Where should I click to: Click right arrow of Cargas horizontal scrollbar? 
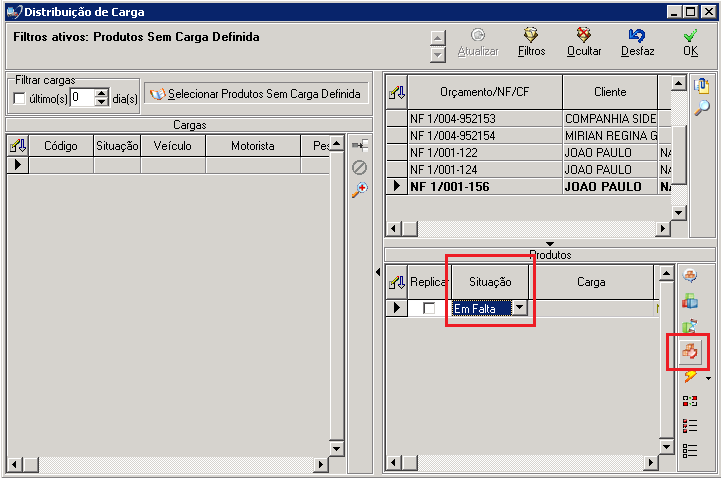pyautogui.click(x=321, y=464)
